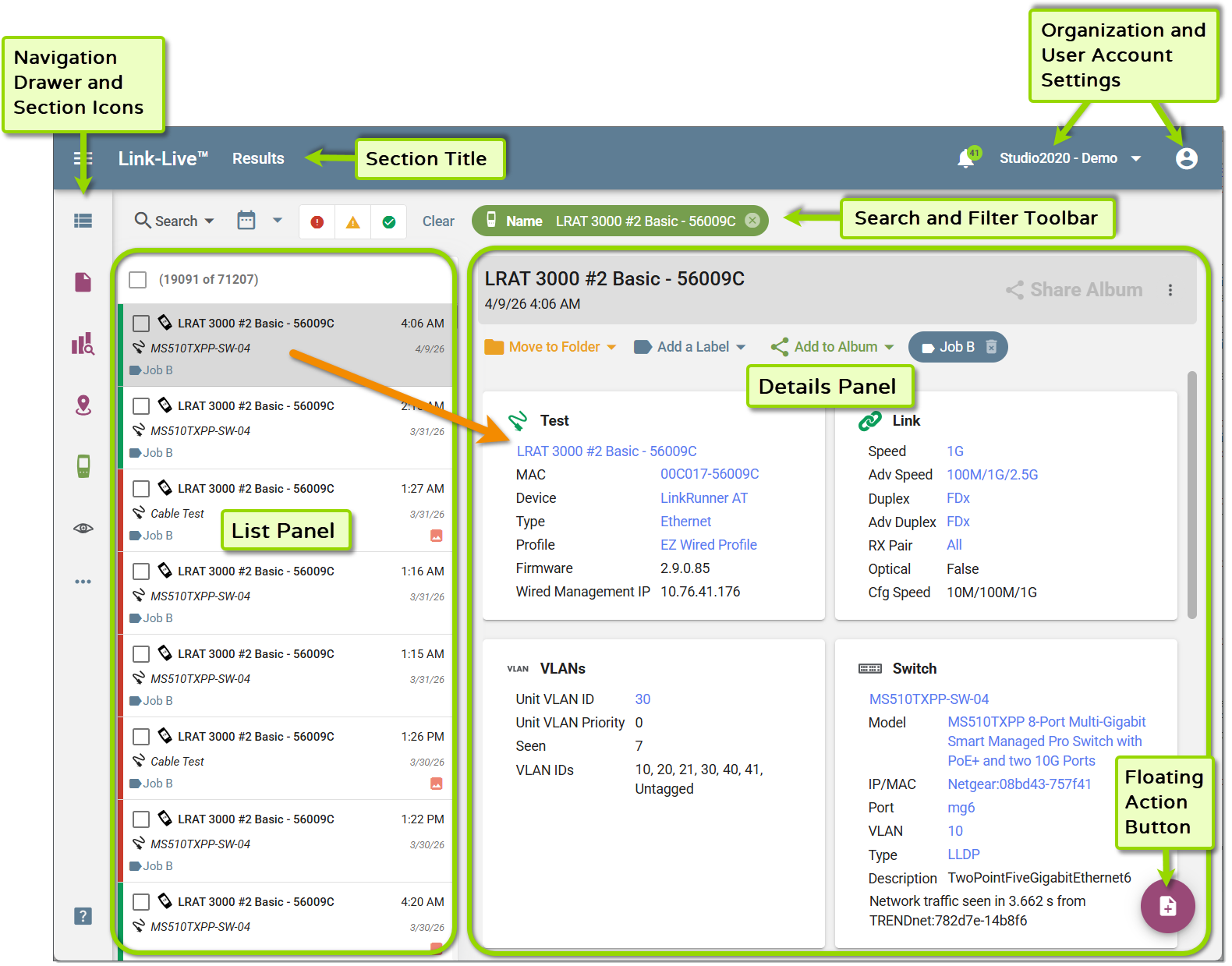
Task: Click the Speed 1G value
Action: [955, 451]
